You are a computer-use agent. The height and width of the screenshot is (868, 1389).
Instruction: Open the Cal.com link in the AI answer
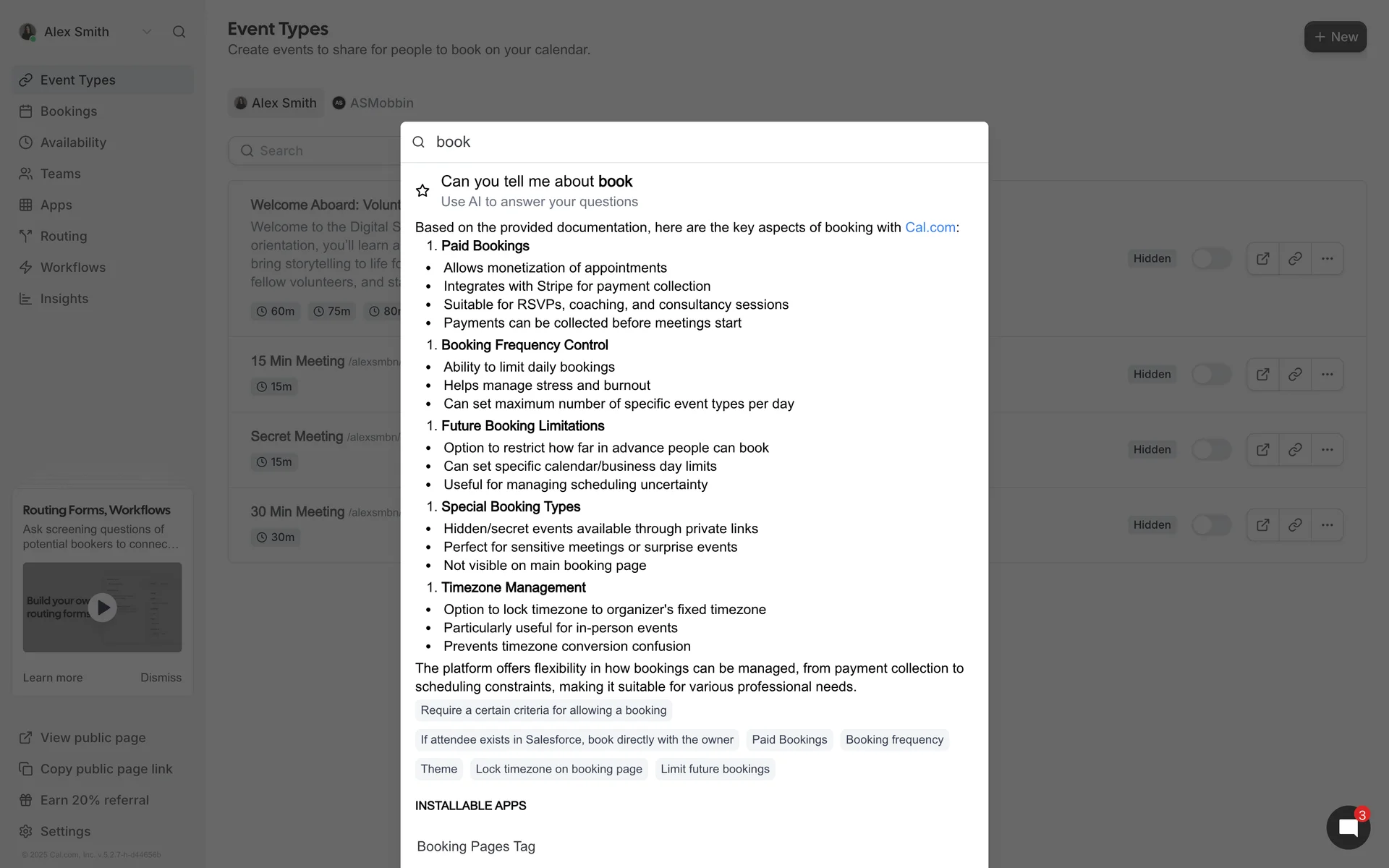tap(930, 227)
